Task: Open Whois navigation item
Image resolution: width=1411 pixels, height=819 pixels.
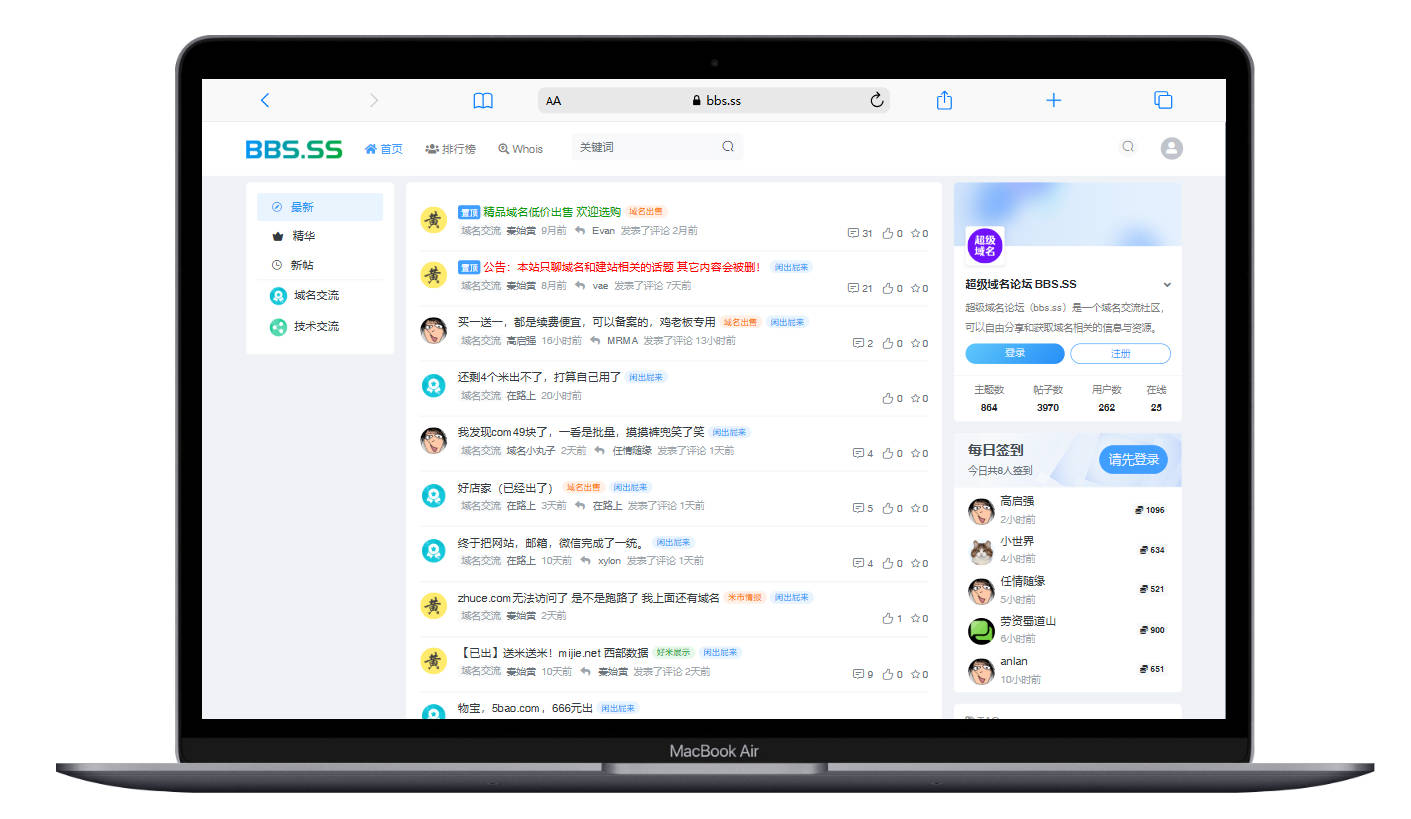Action: click(520, 149)
